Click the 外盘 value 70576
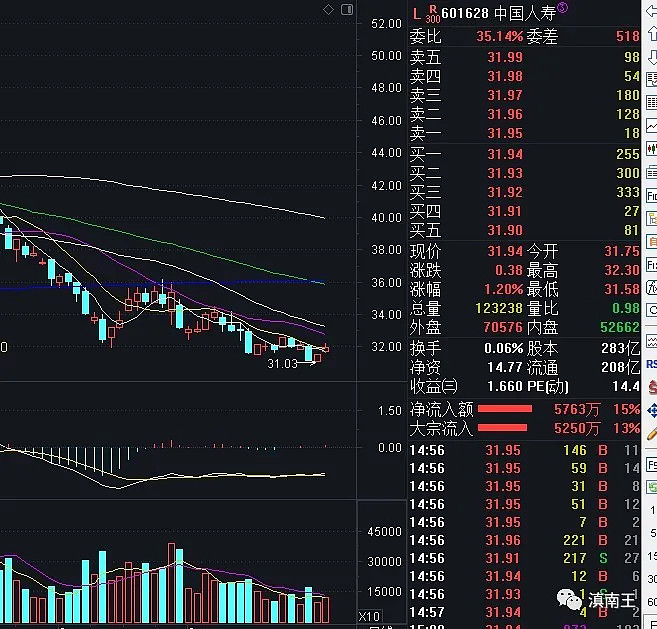The image size is (657, 629). [x=503, y=327]
